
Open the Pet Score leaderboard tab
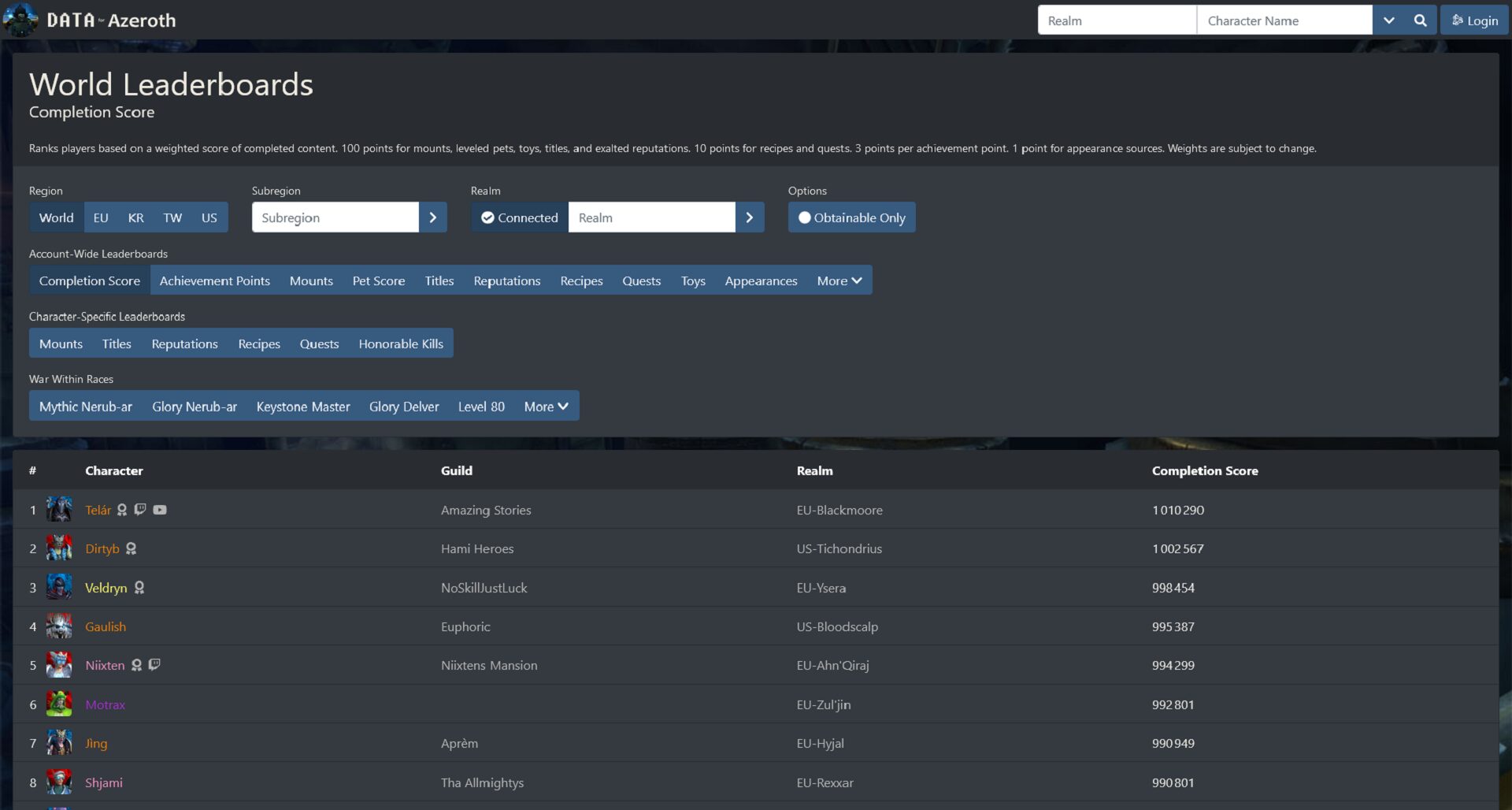(x=379, y=281)
